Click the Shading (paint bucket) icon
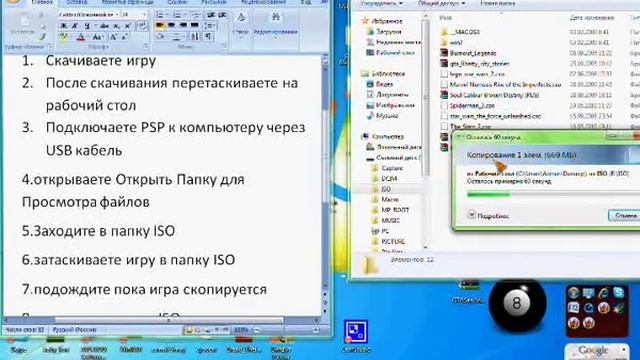 pos(160,37)
